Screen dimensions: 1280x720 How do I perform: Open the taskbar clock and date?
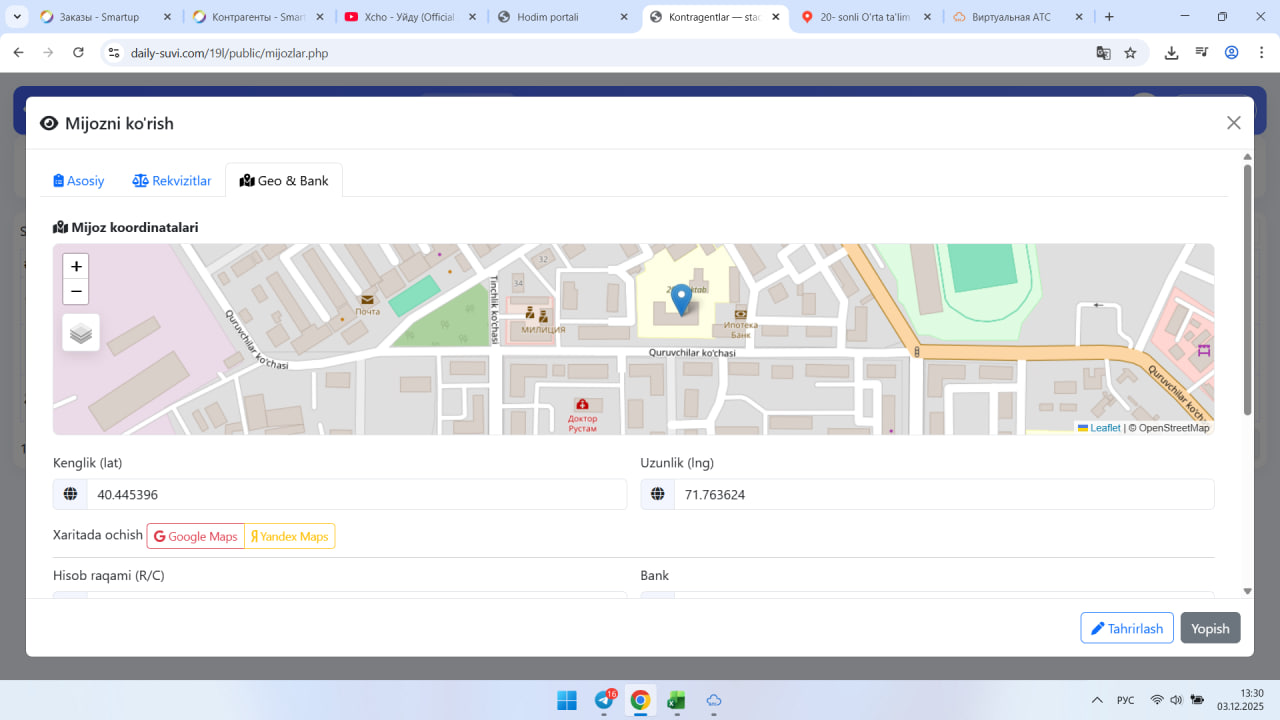click(1240, 700)
